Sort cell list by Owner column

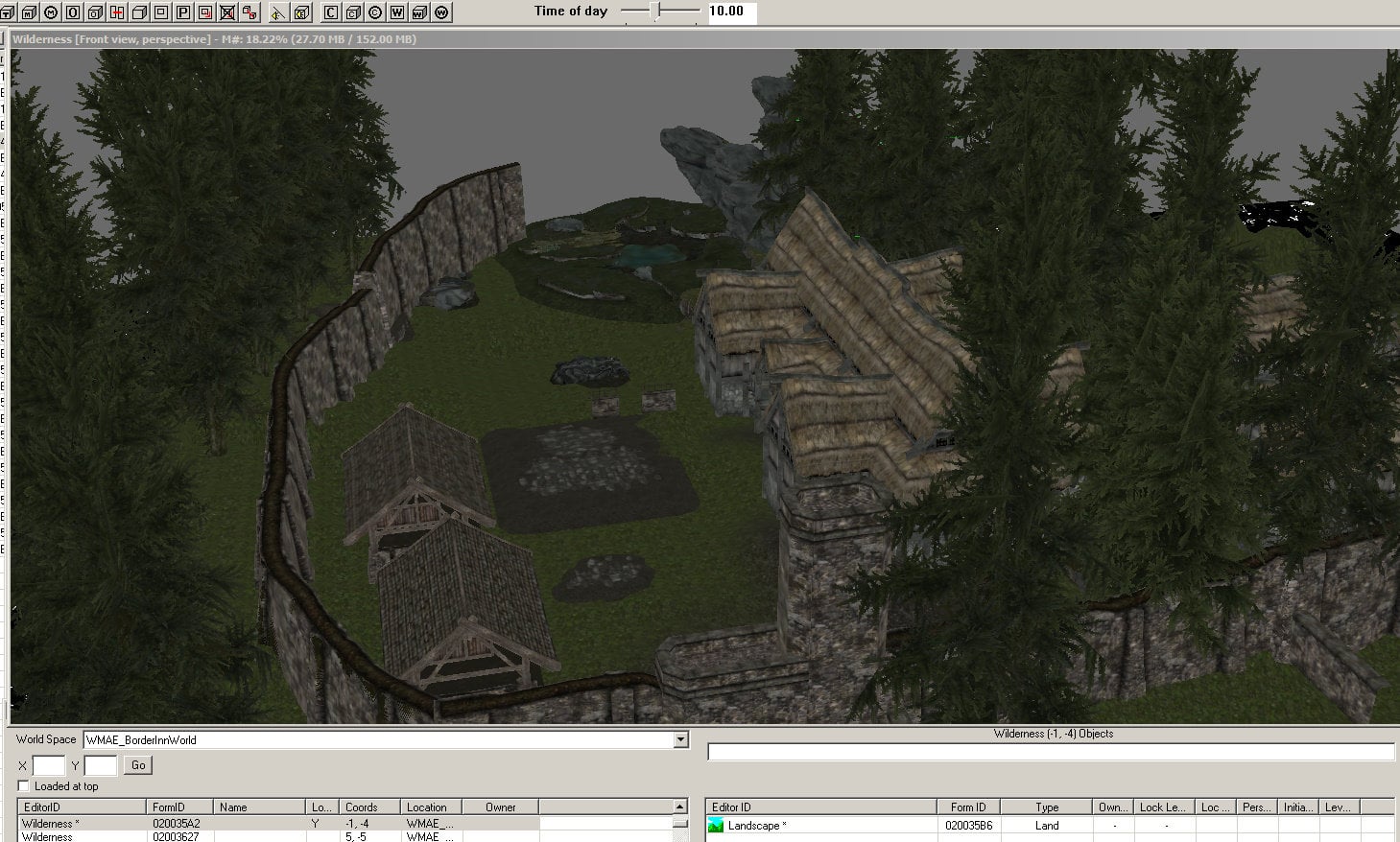click(500, 807)
